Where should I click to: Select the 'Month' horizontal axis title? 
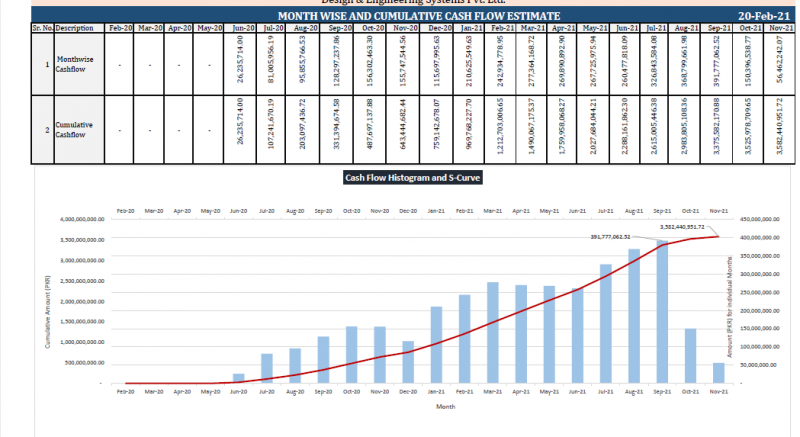[445, 406]
